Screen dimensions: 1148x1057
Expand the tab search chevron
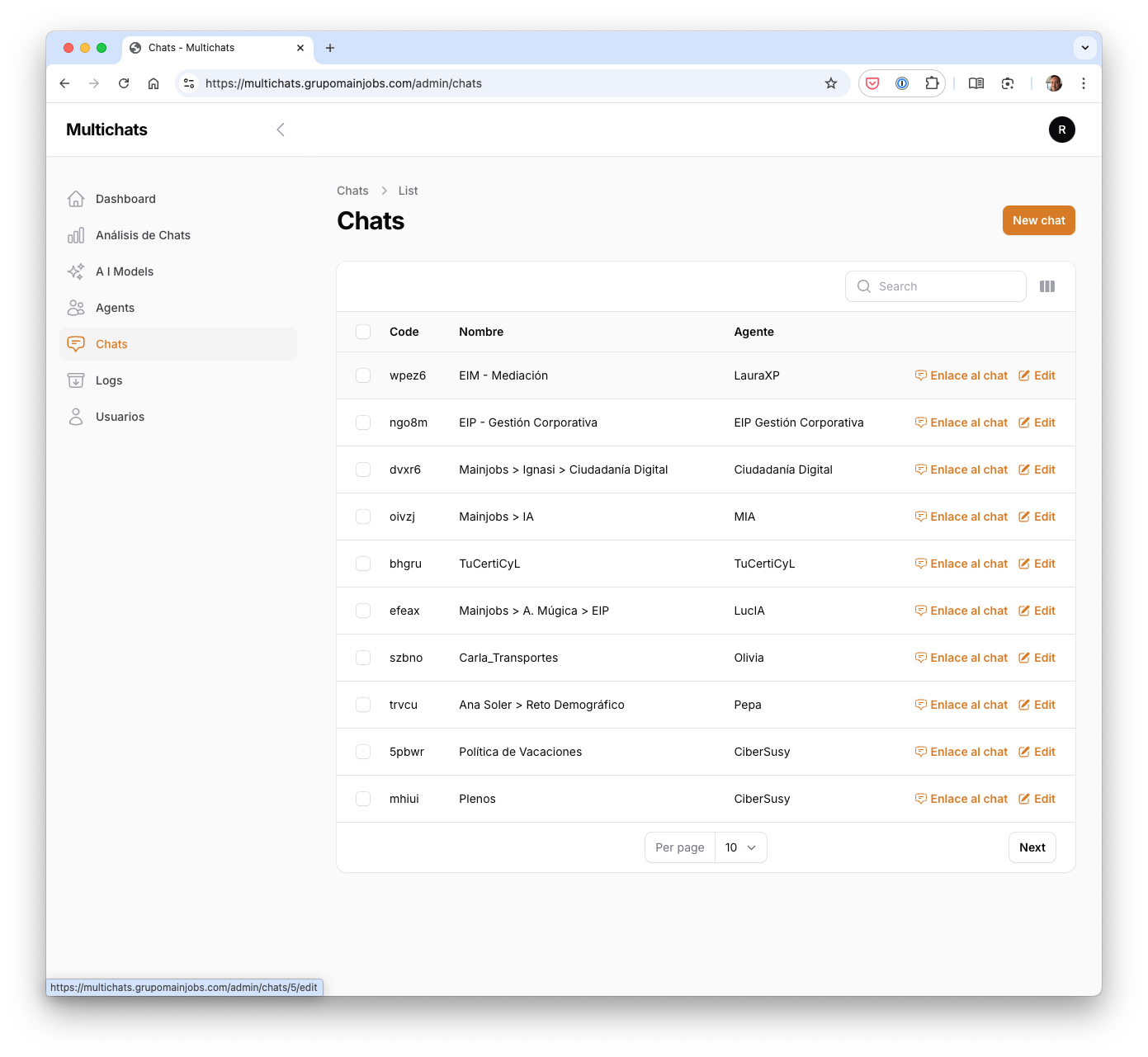pos(1084,48)
